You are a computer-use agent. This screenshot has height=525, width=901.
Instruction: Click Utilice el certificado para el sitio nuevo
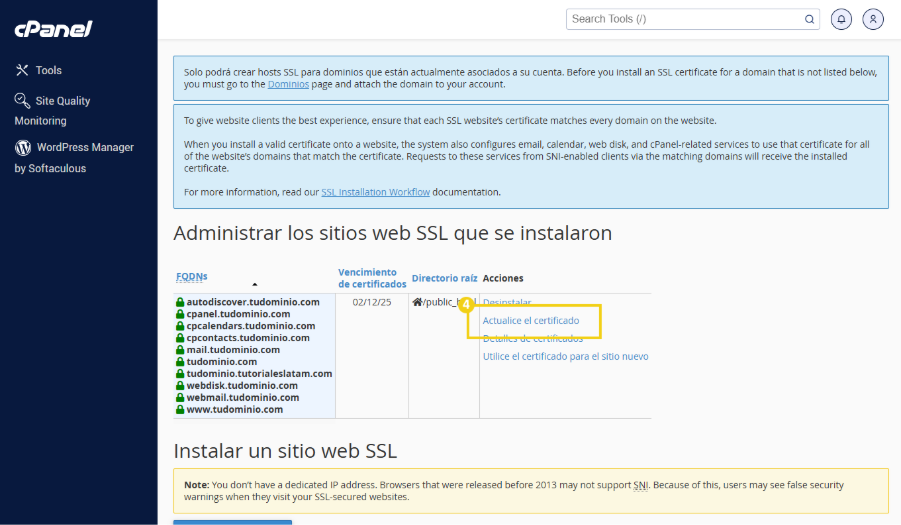(565, 356)
